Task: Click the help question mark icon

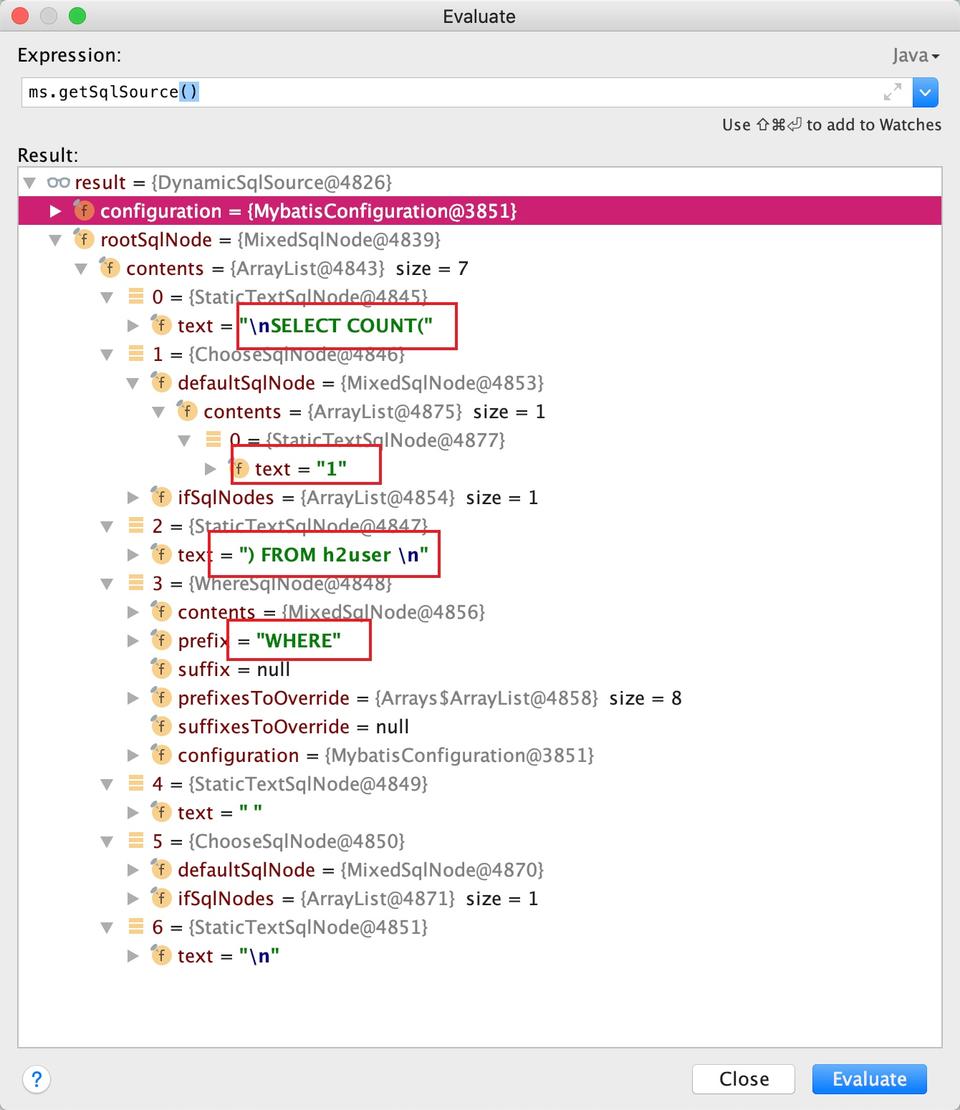Action: tap(36, 1079)
